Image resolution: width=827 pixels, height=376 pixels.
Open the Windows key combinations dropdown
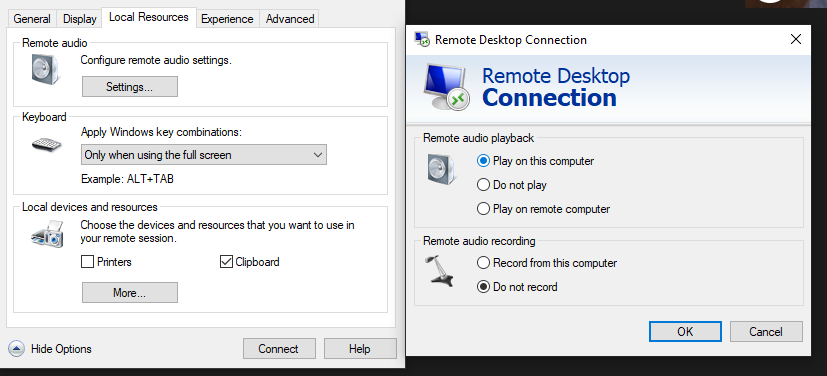[x=204, y=155]
